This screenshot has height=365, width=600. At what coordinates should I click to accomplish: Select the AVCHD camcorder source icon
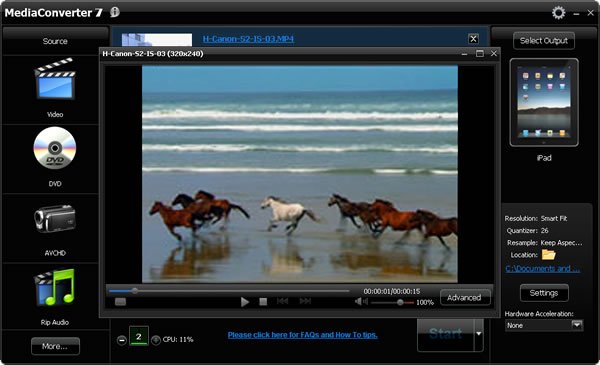55,218
